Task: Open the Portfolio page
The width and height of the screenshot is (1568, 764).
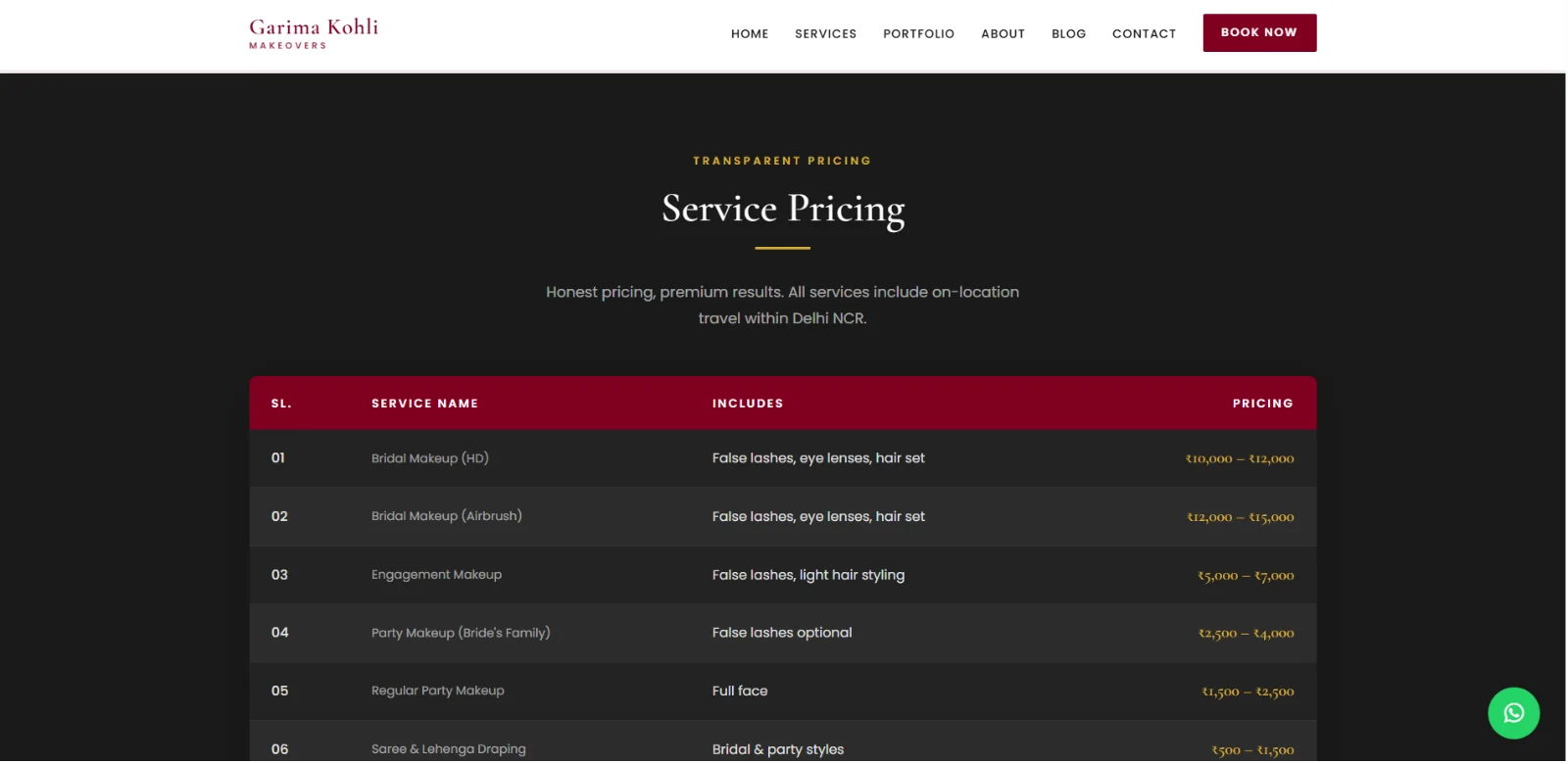Action: coord(918,33)
